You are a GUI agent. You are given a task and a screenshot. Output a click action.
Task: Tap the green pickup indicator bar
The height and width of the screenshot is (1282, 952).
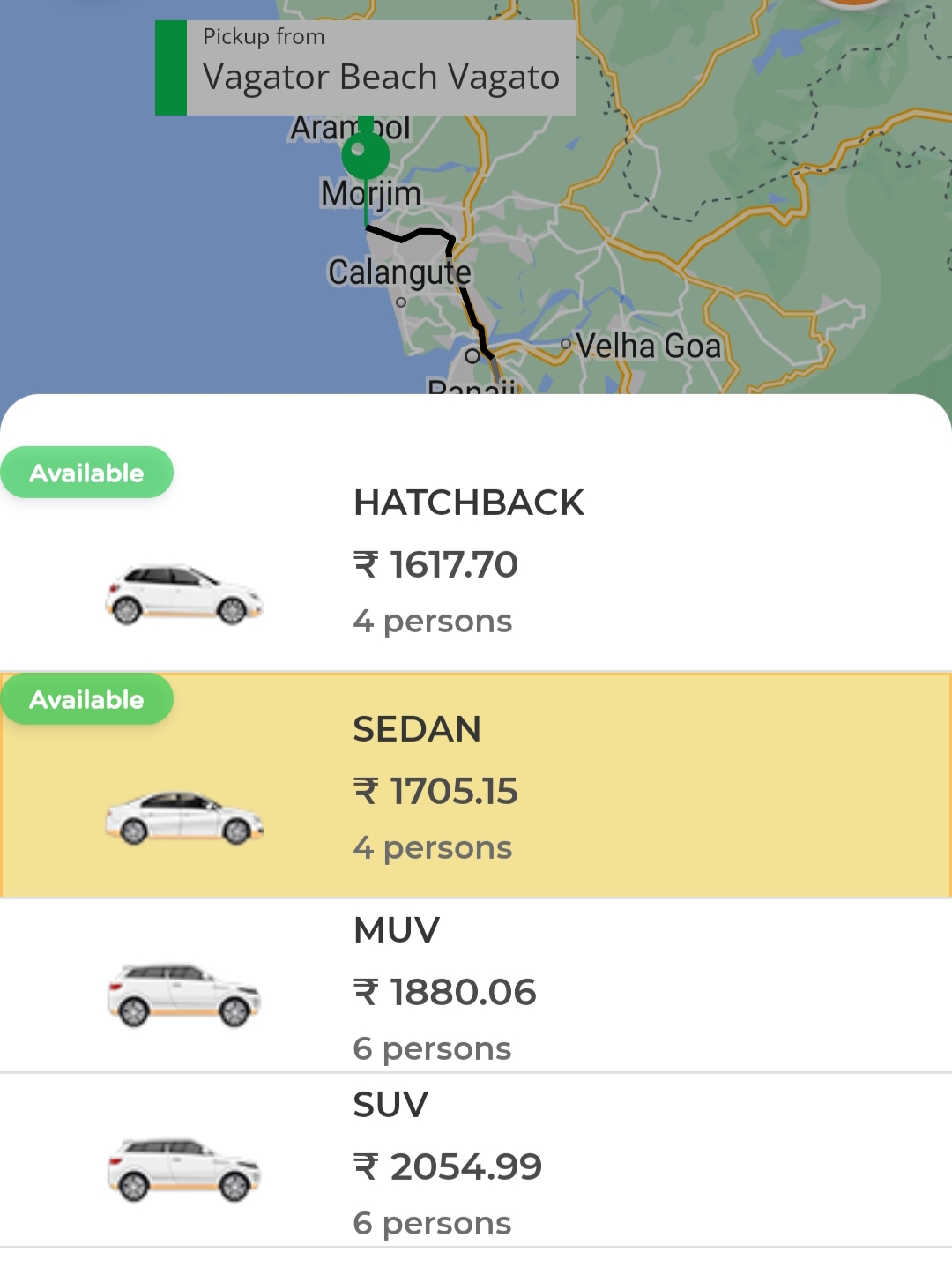171,68
